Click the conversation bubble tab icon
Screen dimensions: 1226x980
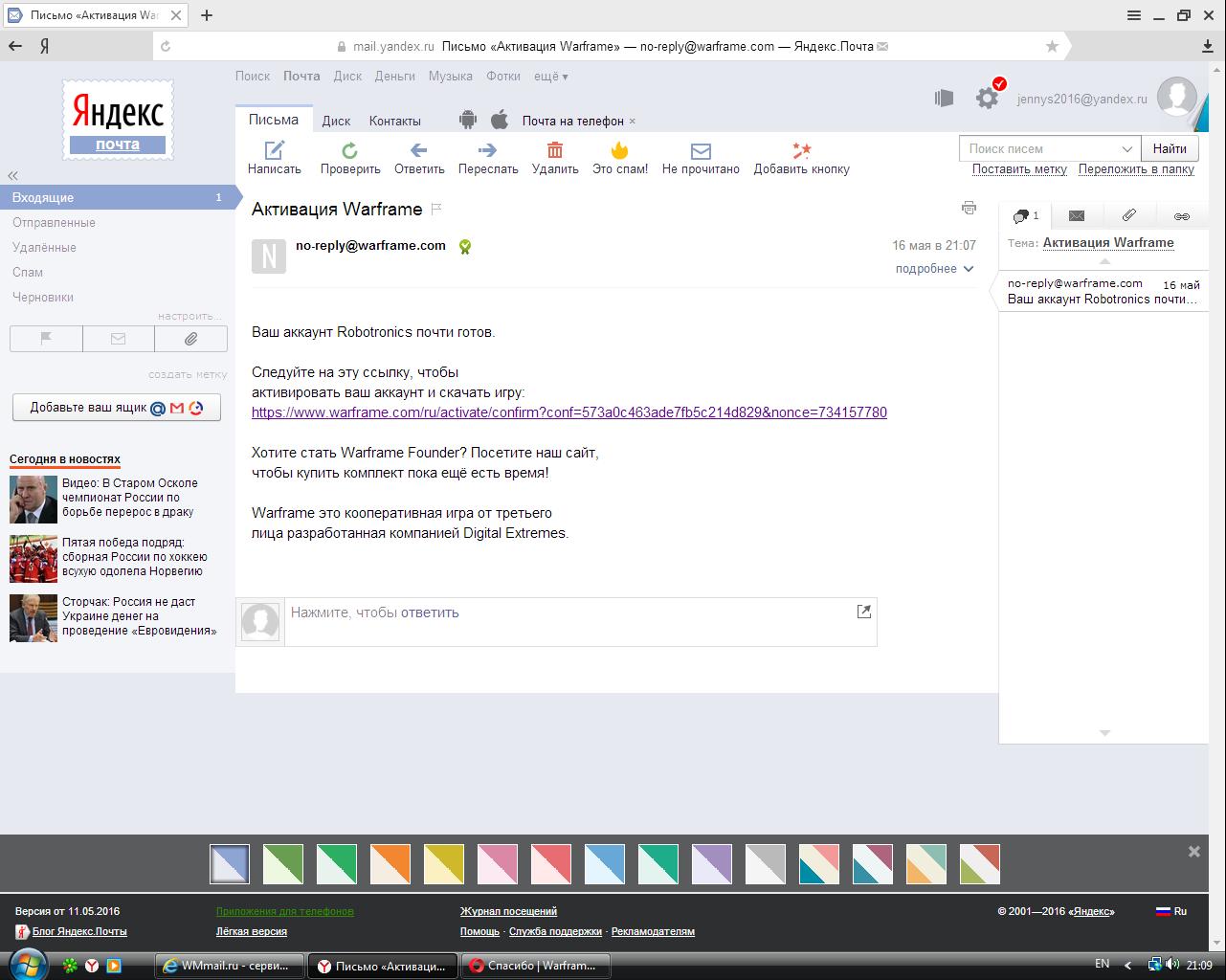tap(1021, 216)
